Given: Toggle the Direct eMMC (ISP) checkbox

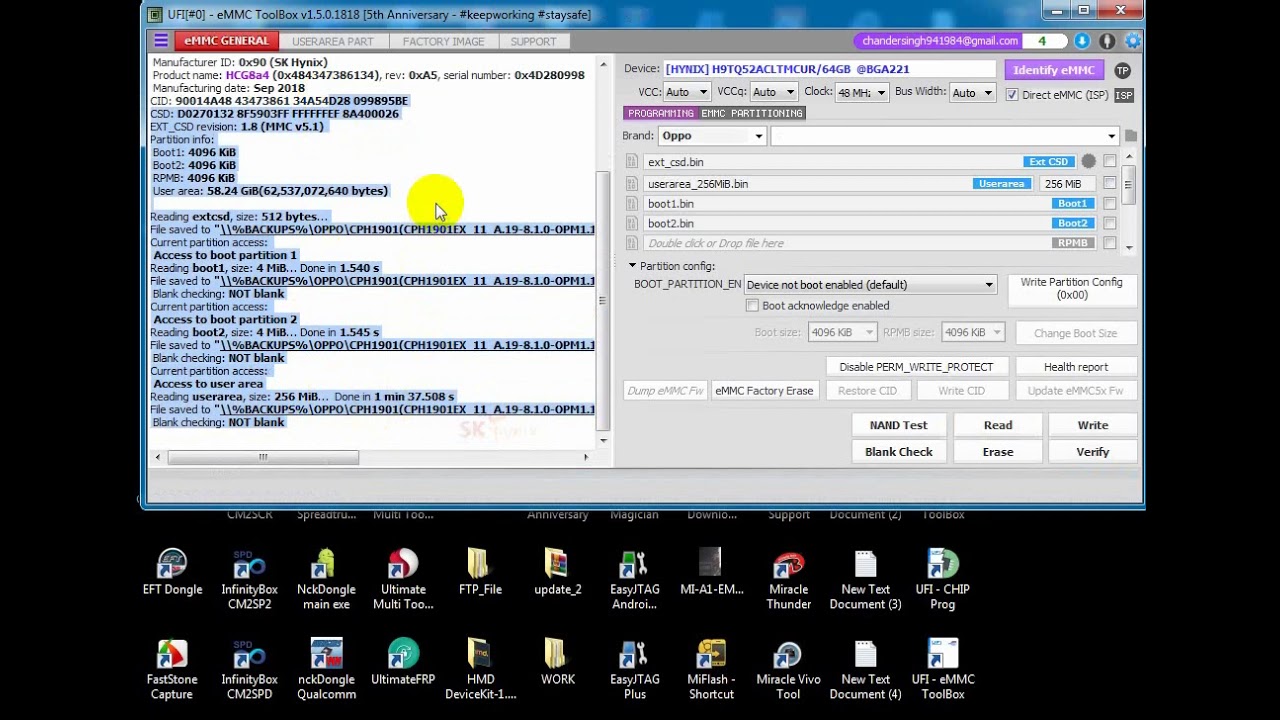Looking at the screenshot, I should (1012, 95).
